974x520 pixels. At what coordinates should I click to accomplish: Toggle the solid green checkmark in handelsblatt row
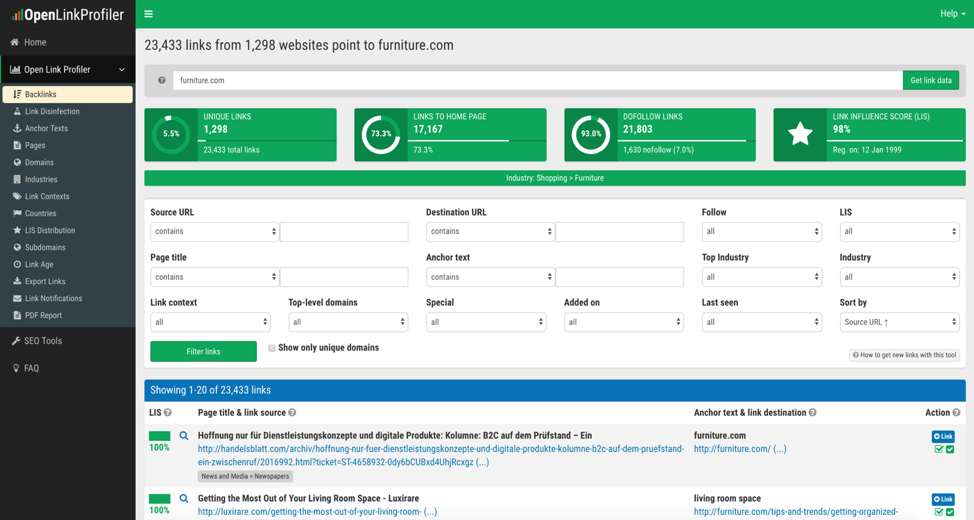tap(950, 449)
